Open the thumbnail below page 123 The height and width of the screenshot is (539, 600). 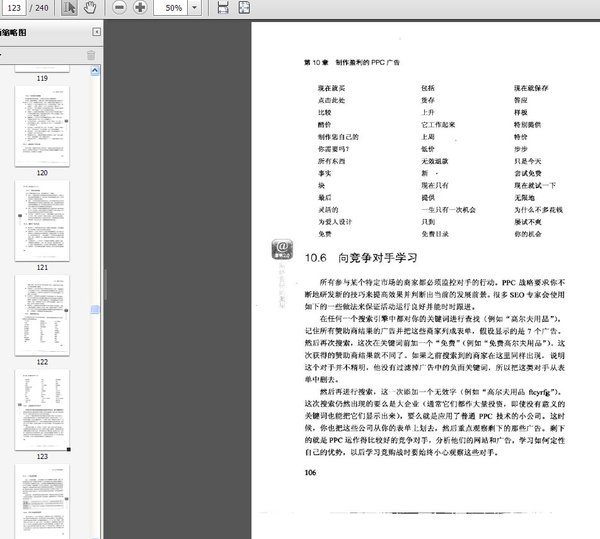click(42, 501)
